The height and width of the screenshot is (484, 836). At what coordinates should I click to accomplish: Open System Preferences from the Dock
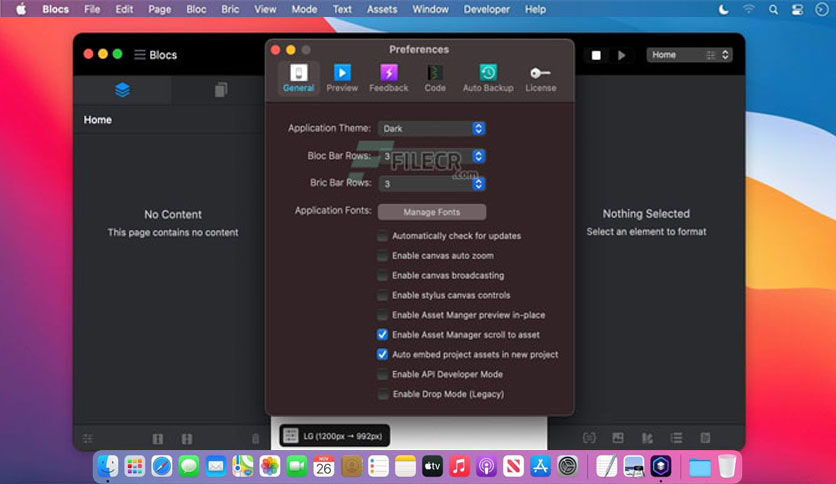[x=567, y=466]
